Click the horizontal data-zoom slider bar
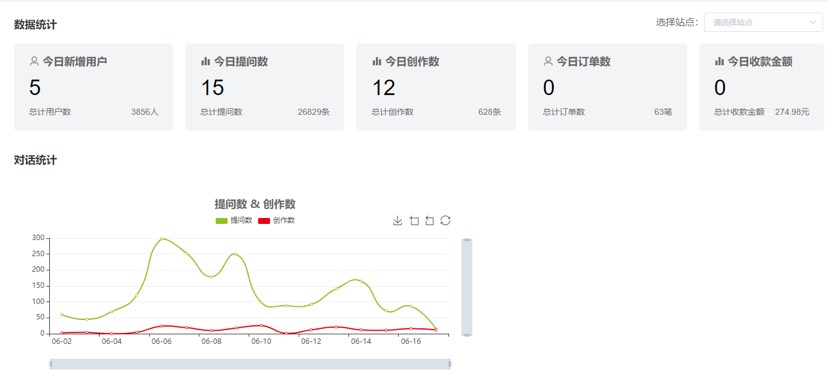The width and height of the screenshot is (828, 390). [x=250, y=364]
